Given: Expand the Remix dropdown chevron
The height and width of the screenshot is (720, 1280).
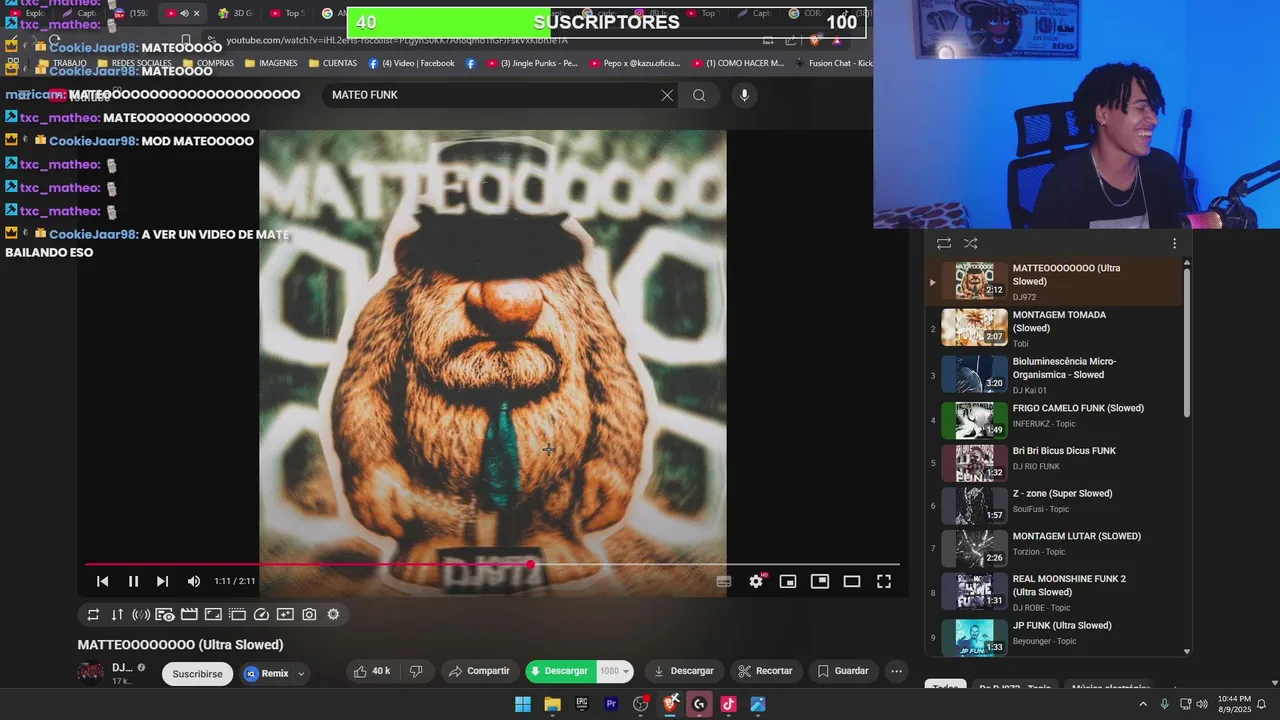Looking at the screenshot, I should (x=300, y=674).
